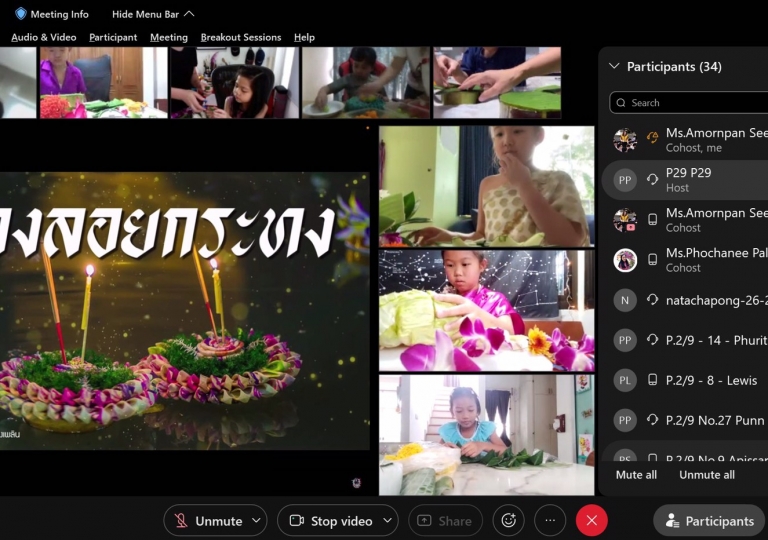Click audio icon beside P.2/9 - 14 Phurit
The height and width of the screenshot is (540, 768).
coord(652,340)
